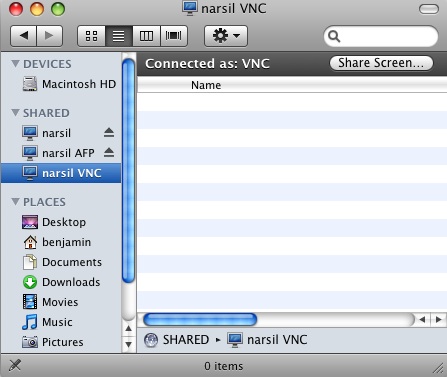Click the magnifying glass search icon
The height and width of the screenshot is (377, 447).
click(x=334, y=36)
